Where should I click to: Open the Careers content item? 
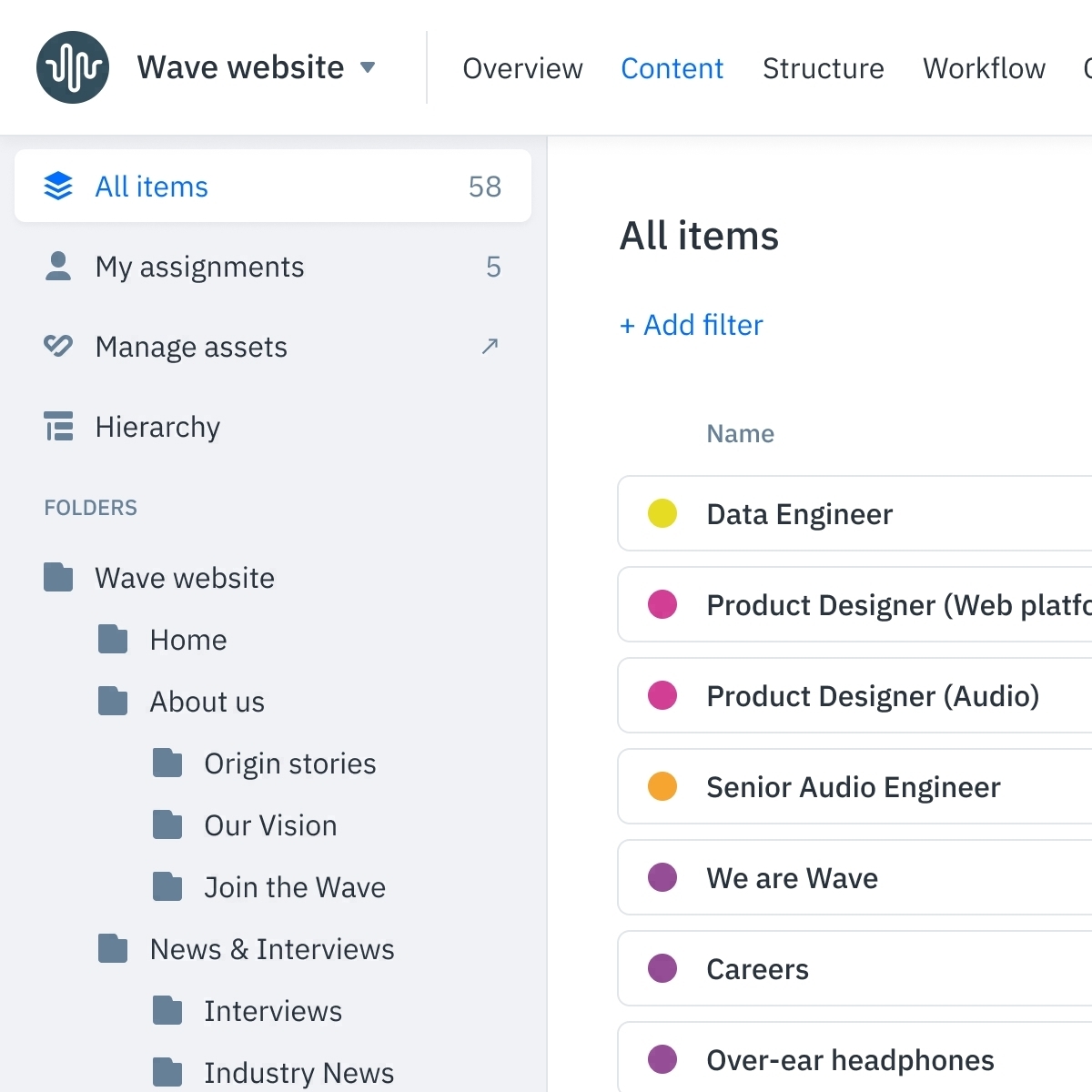(x=757, y=968)
